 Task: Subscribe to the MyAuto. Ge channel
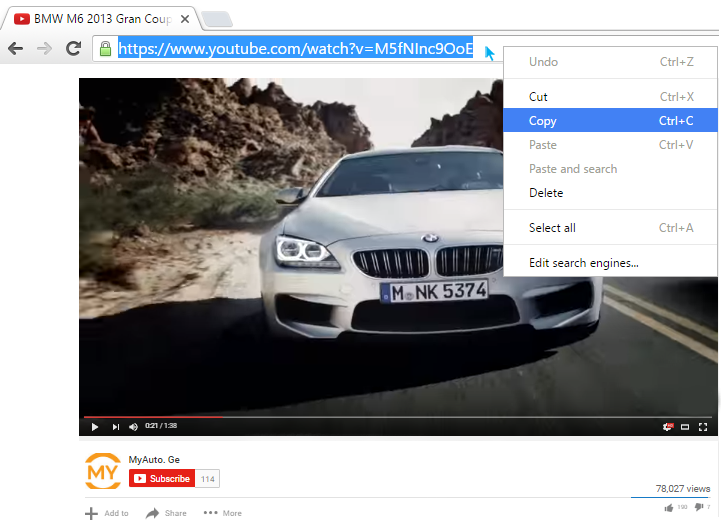tap(162, 479)
